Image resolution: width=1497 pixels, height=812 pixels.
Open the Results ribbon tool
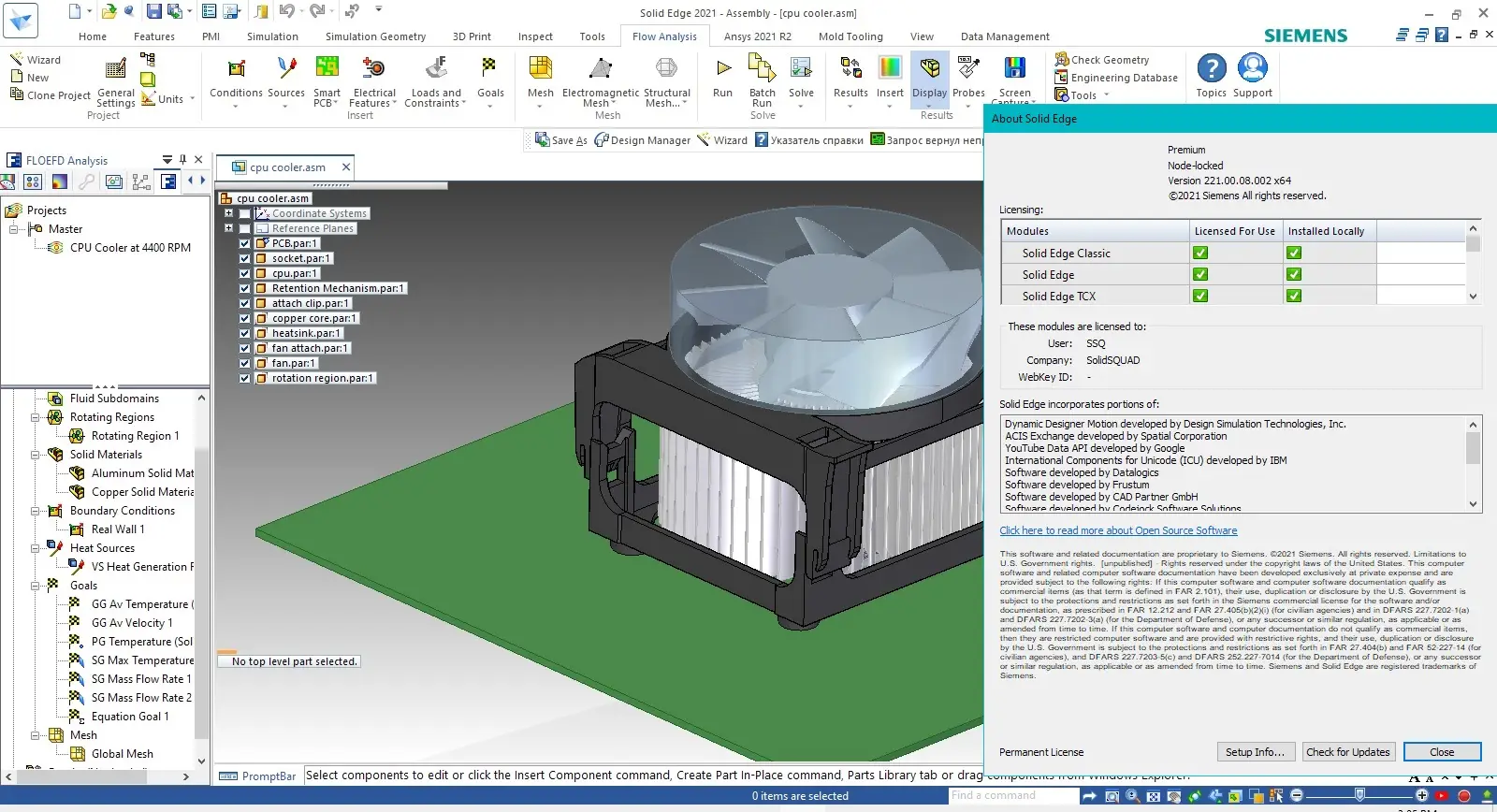850,82
